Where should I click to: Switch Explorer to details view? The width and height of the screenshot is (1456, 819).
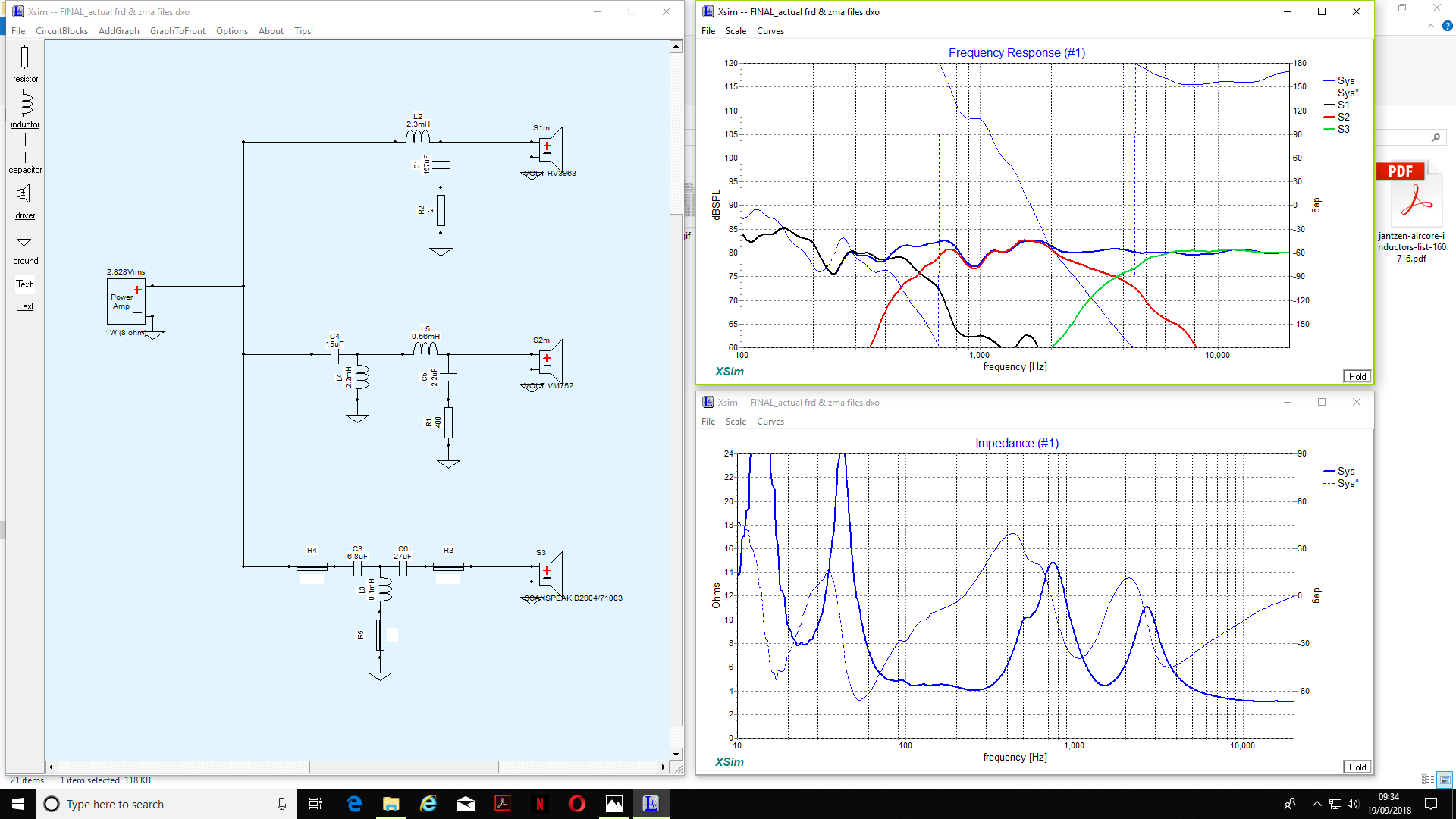click(1428, 780)
